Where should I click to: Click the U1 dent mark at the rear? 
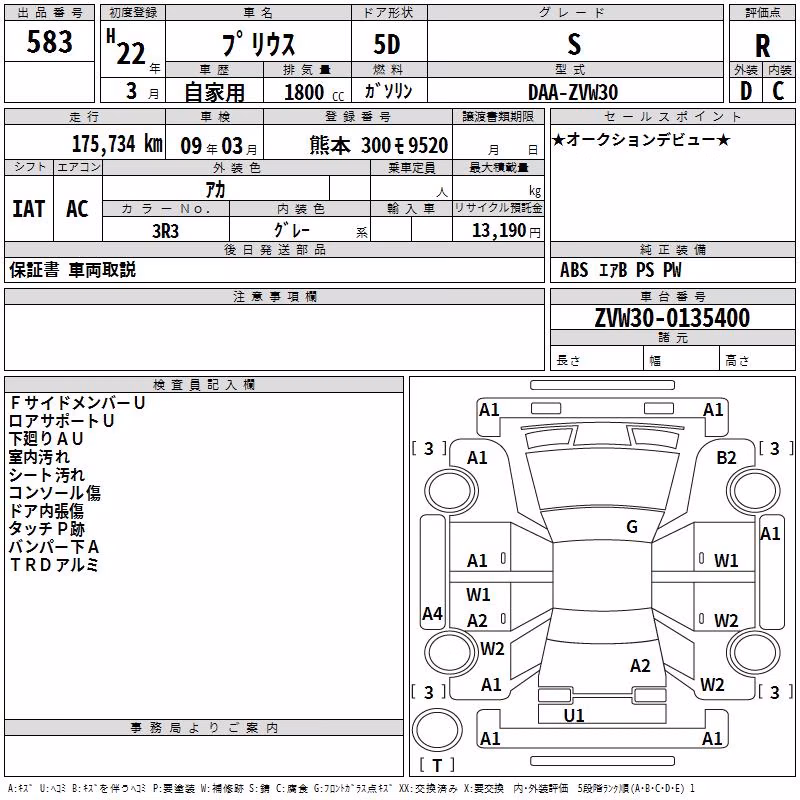573,715
